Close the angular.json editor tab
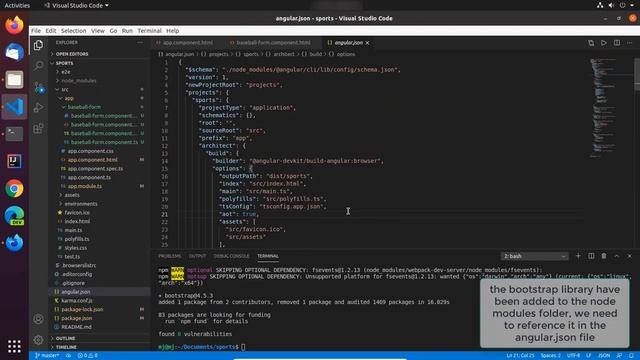This screenshot has height=360, width=640. click(x=367, y=43)
